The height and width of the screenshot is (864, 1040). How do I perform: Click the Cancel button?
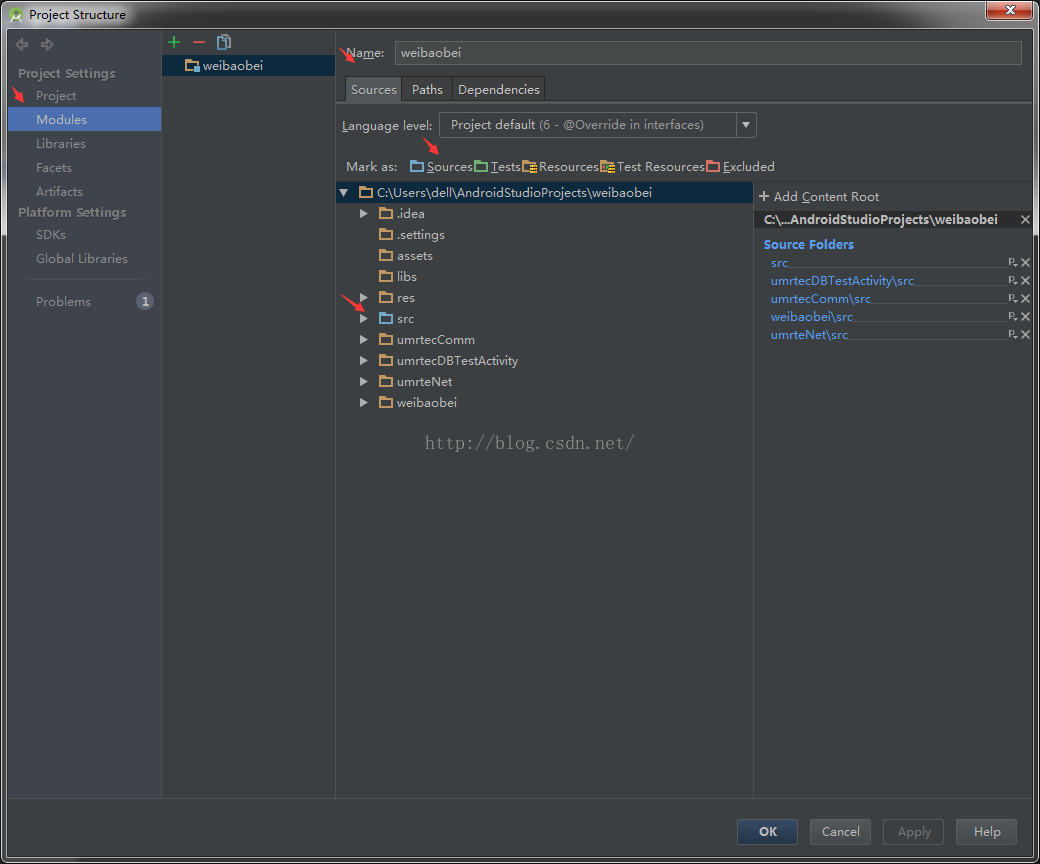coord(840,832)
